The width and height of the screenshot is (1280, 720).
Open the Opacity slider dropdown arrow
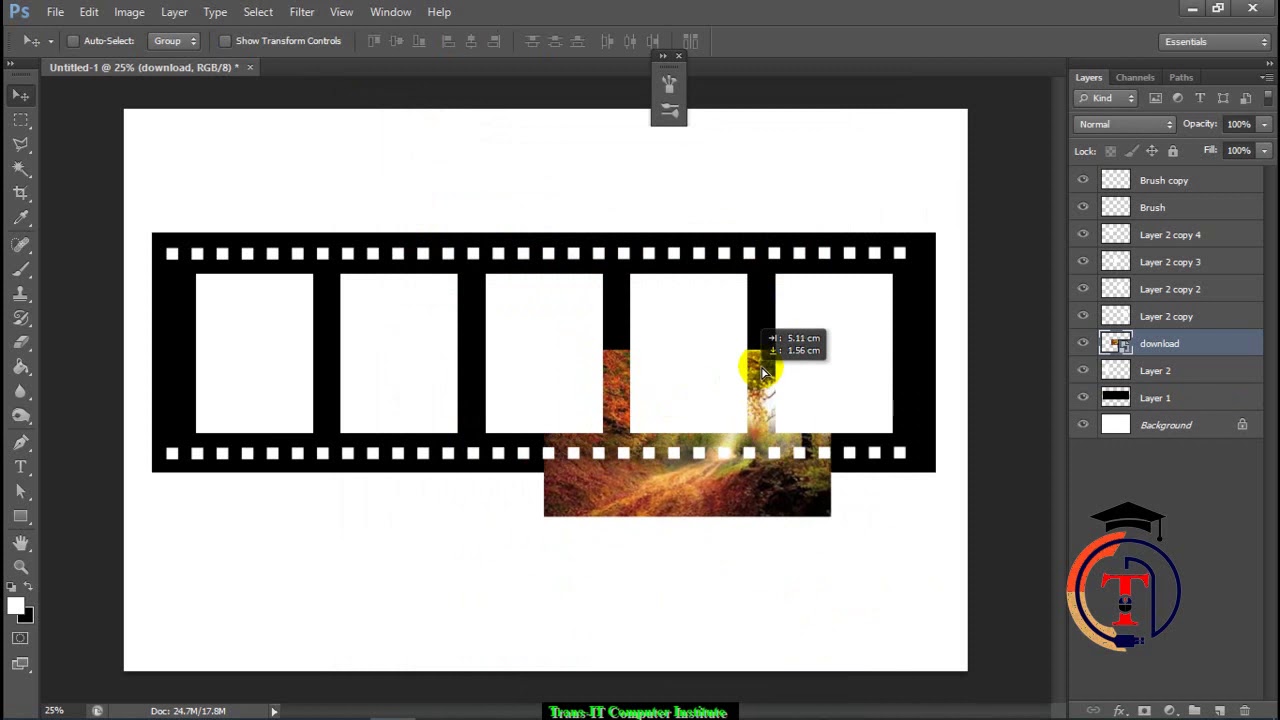[x=1264, y=124]
